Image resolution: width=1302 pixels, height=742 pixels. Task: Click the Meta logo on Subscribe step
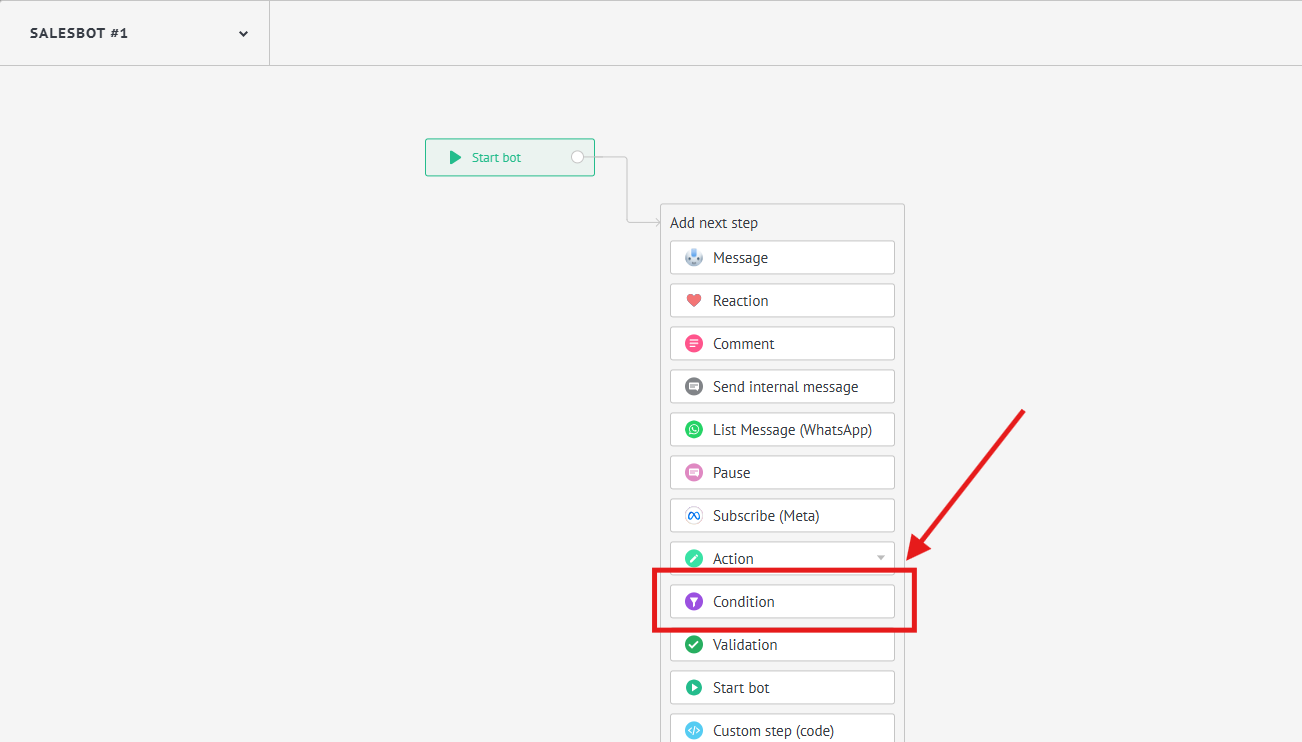point(693,516)
